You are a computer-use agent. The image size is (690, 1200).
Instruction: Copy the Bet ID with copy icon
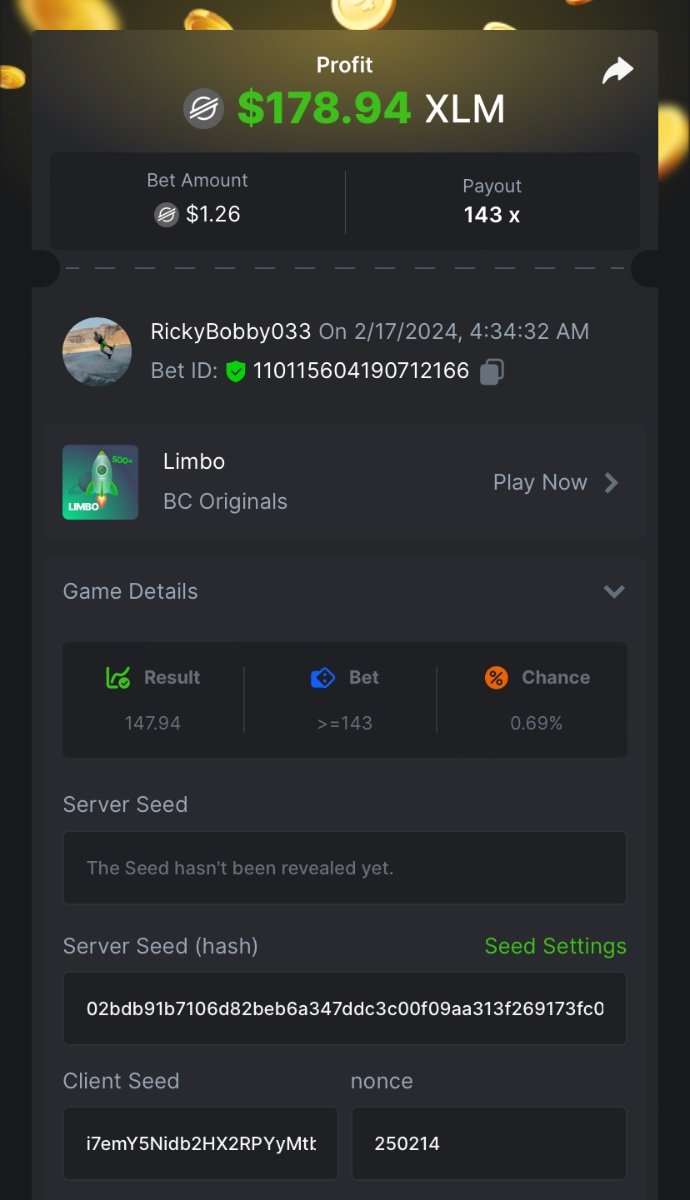click(491, 372)
